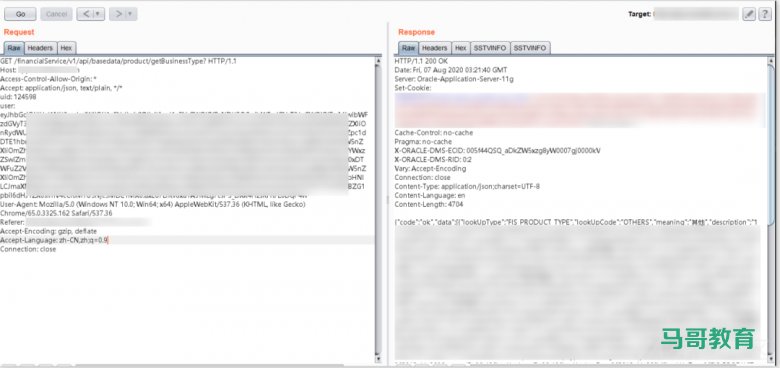Open the first SSTVINFO tab in Response
This screenshot has width=780, height=368.
490,48
